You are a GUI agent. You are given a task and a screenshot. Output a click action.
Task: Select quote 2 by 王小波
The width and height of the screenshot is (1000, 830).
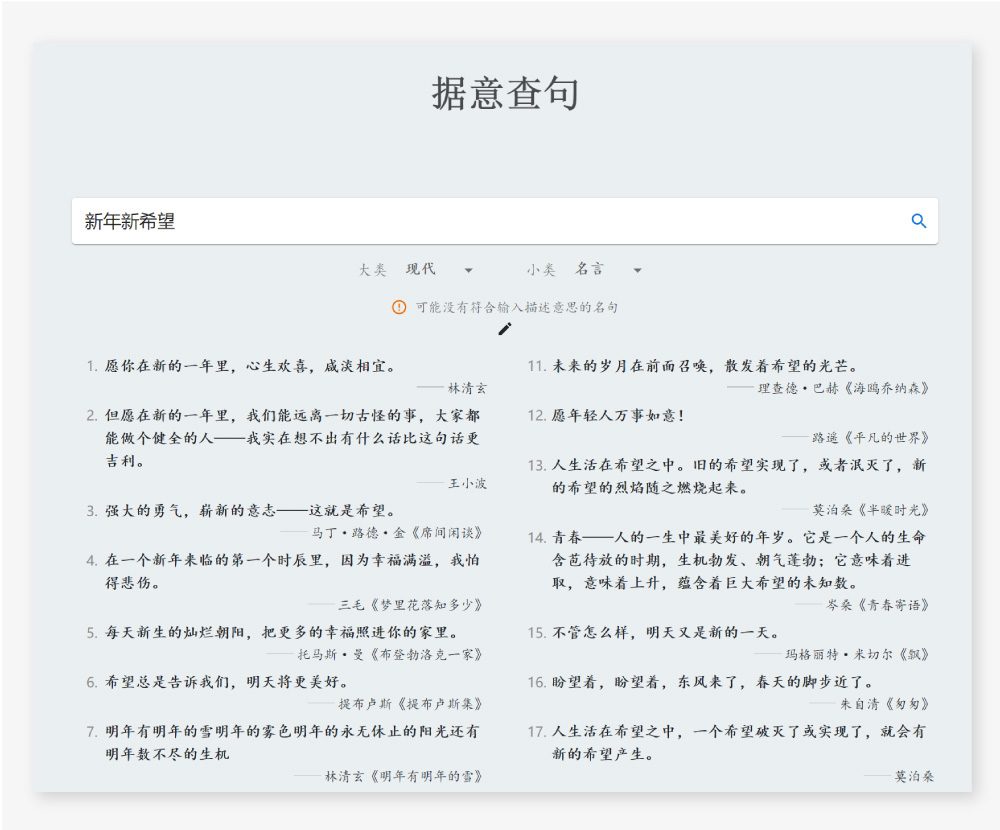[292, 438]
